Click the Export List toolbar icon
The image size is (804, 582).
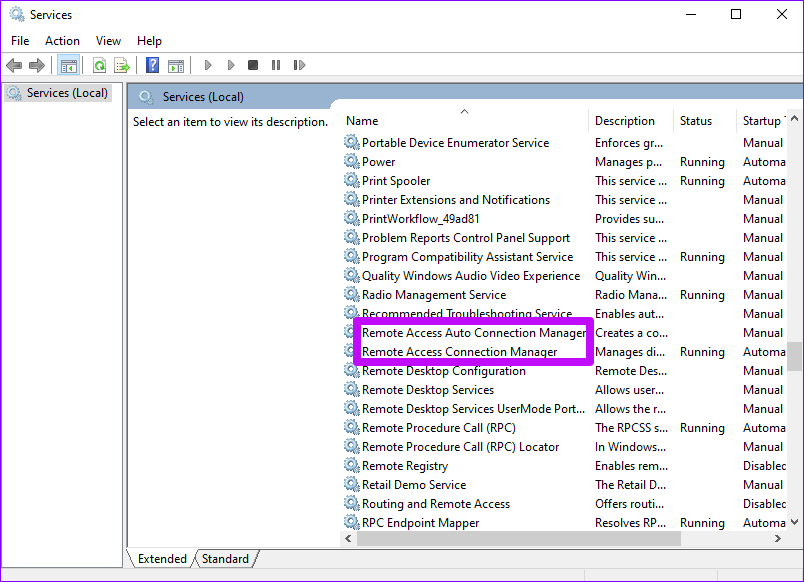click(122, 65)
